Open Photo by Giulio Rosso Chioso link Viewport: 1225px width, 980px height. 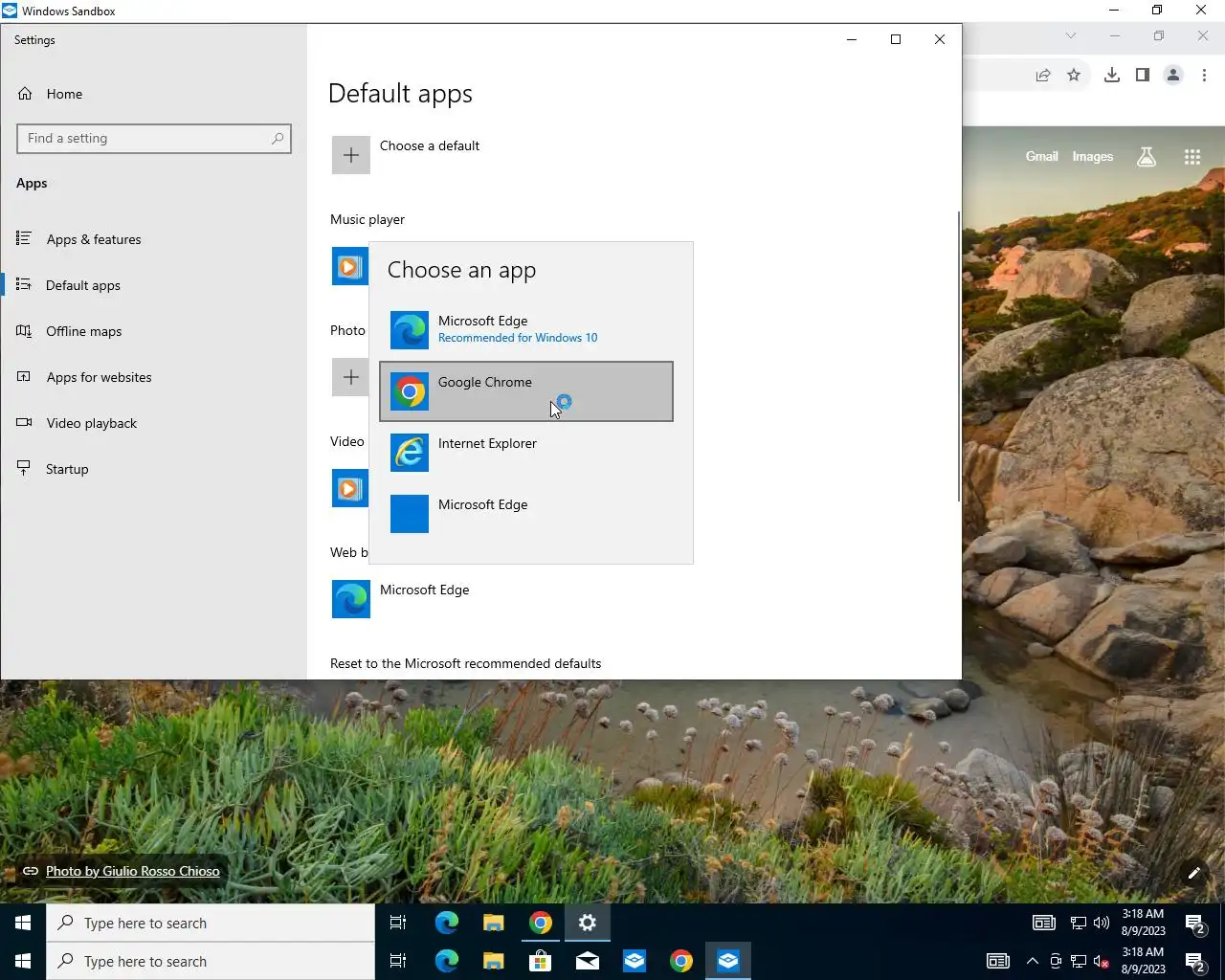coord(133,871)
